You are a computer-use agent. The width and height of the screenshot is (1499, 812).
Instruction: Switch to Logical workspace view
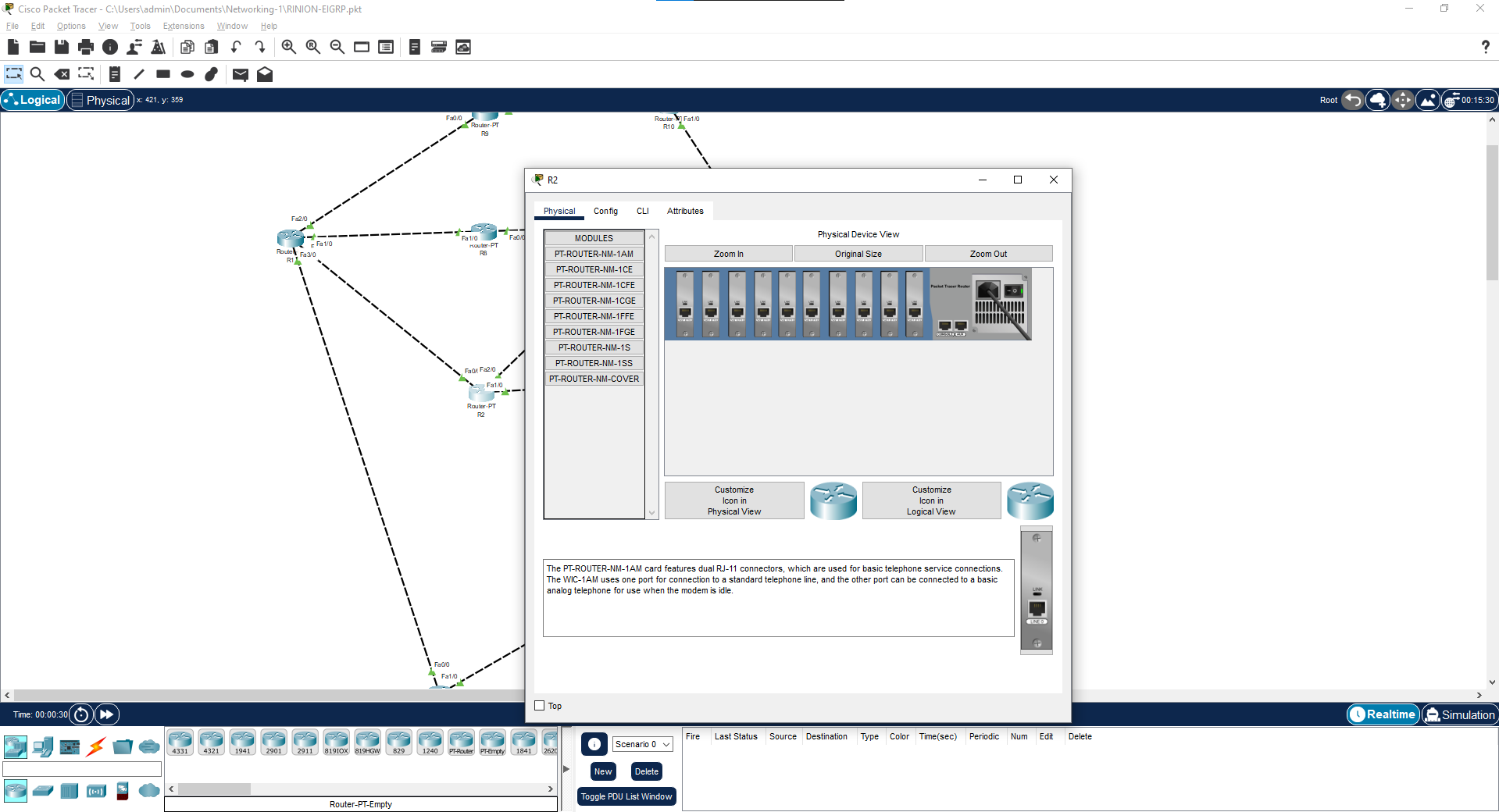click(x=33, y=100)
